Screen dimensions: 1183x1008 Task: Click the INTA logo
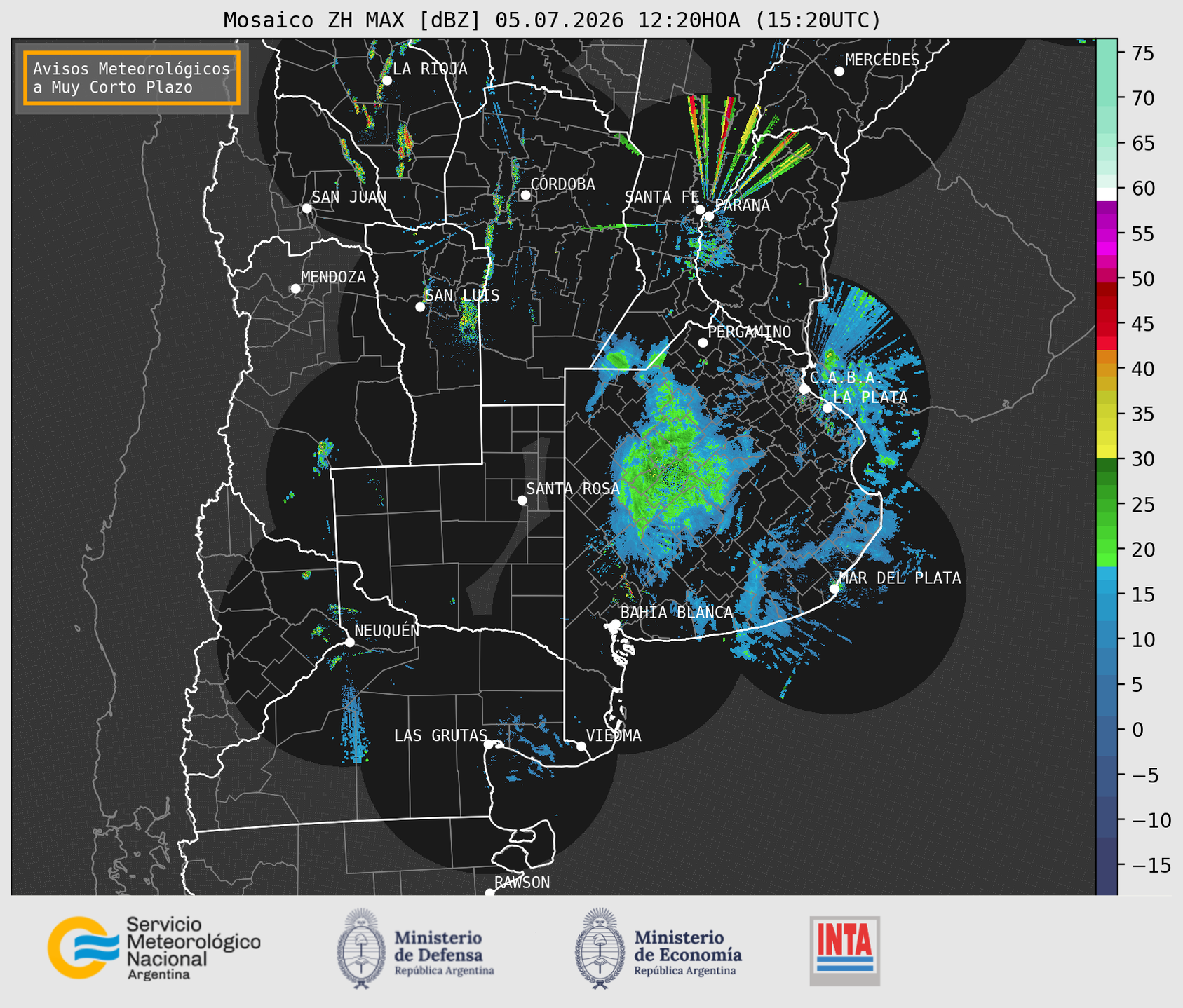(845, 951)
